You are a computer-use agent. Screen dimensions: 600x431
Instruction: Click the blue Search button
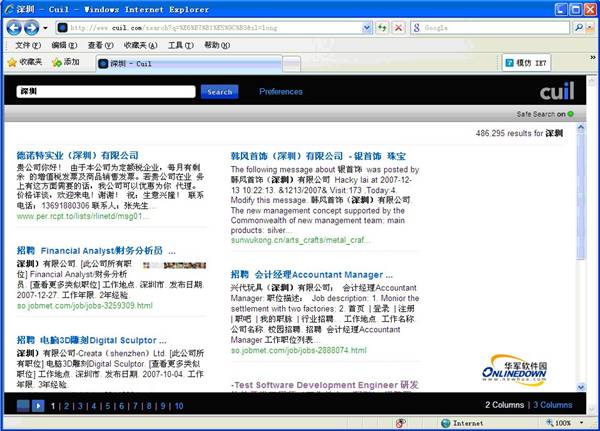(x=220, y=92)
